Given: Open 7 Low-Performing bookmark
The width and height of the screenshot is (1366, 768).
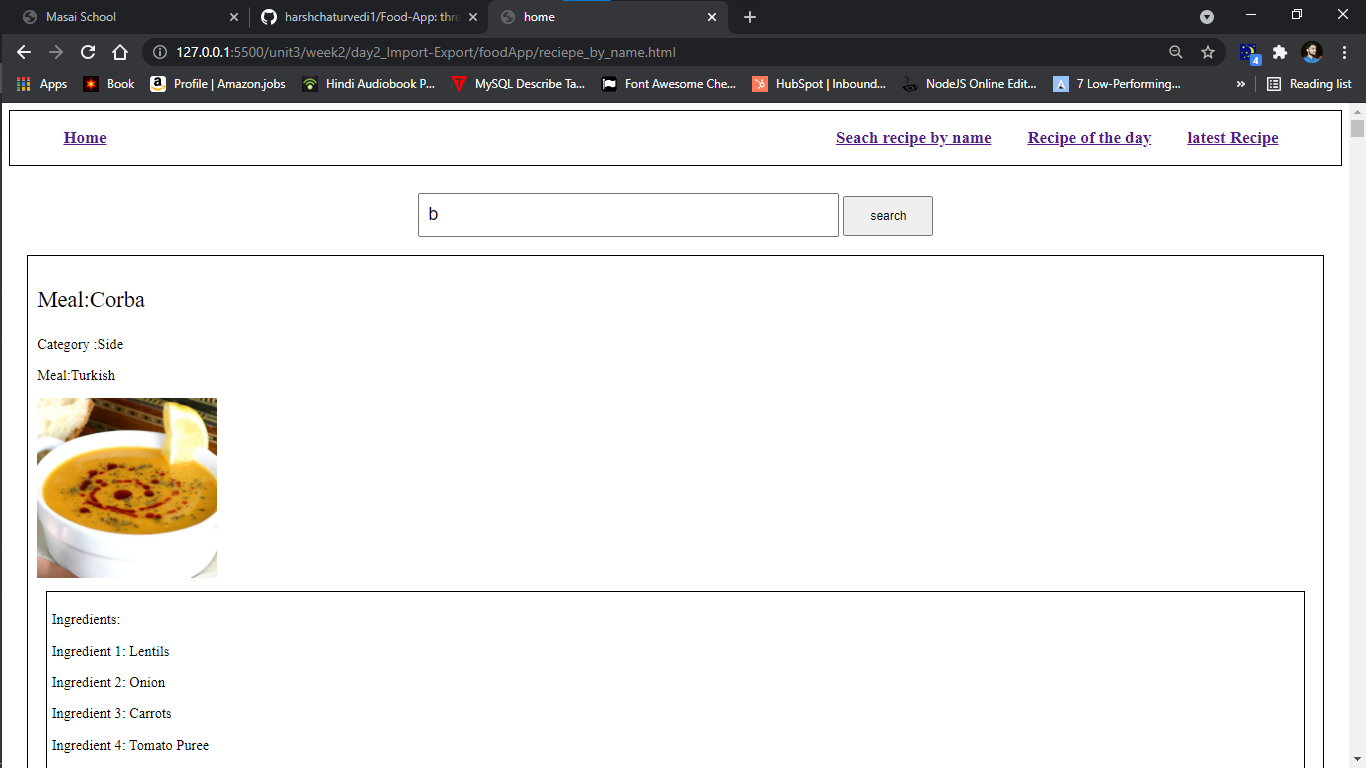Looking at the screenshot, I should [1117, 84].
